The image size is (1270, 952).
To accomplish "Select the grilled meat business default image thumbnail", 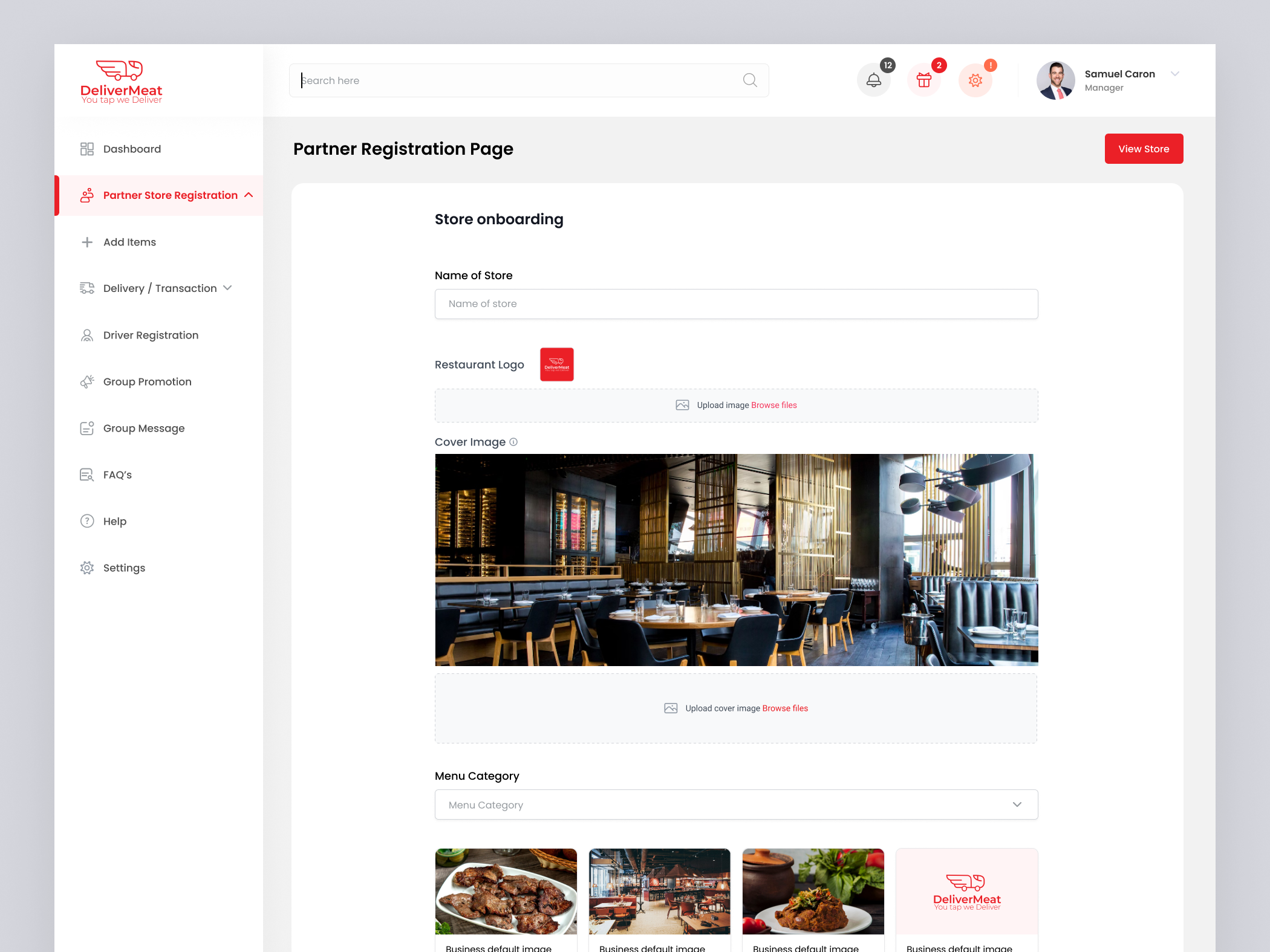I will (x=506, y=892).
